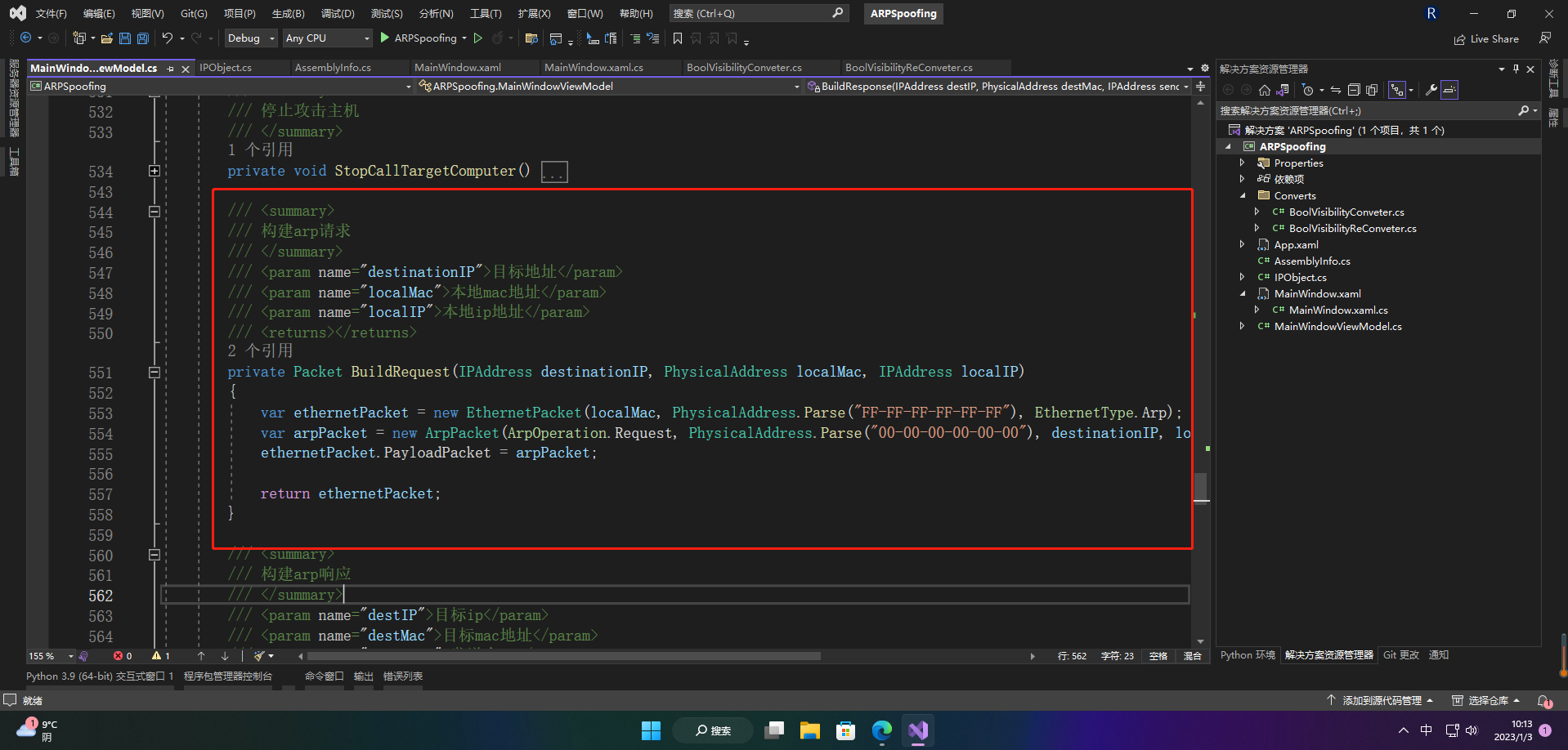Viewport: 1568px width, 750px height.
Task: Save the current file with floppy icon
Action: click(x=125, y=38)
